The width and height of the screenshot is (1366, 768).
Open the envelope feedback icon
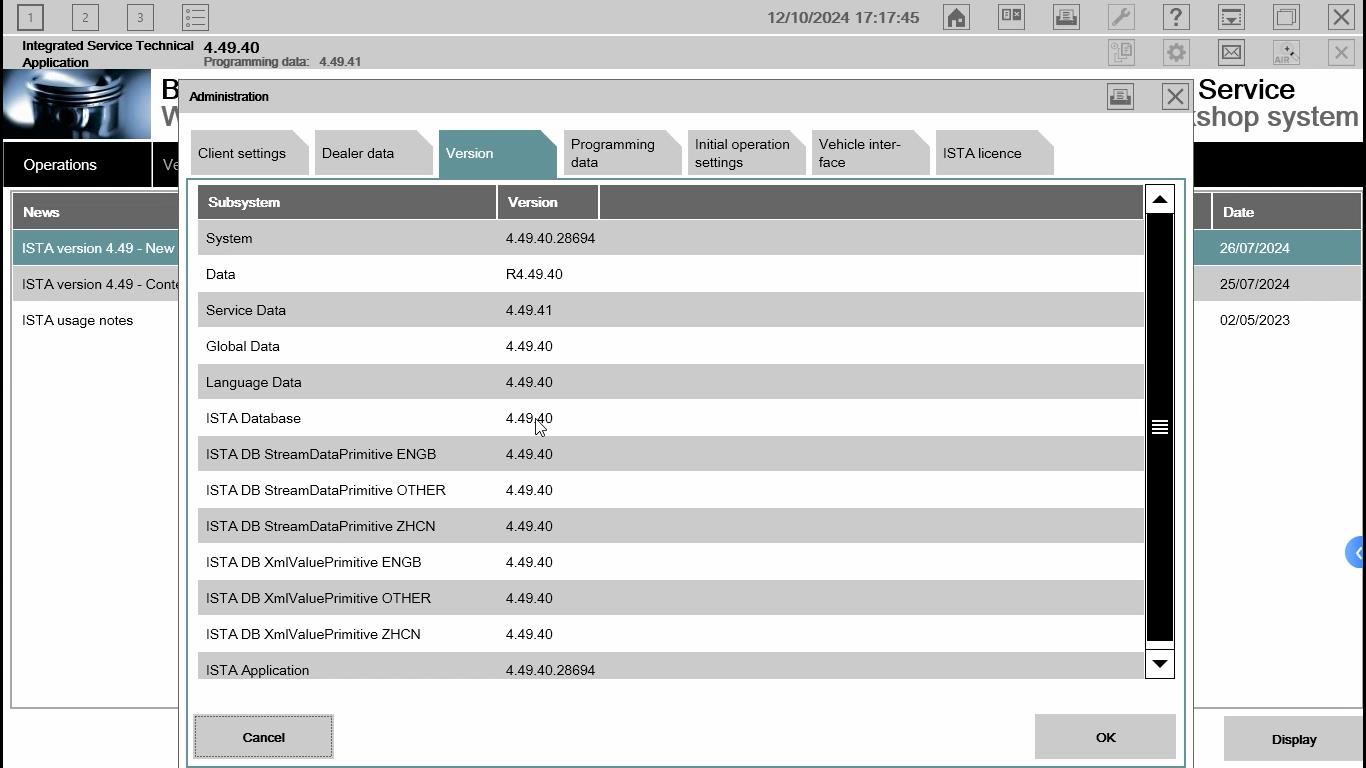tap(1231, 52)
